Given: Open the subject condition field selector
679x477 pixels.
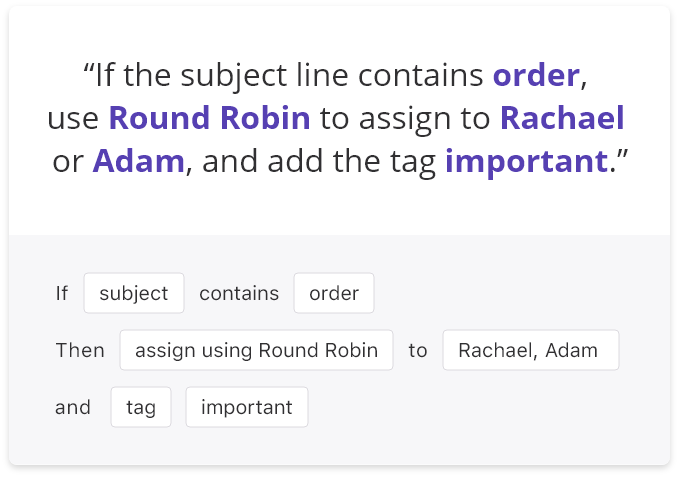Looking at the screenshot, I should [x=134, y=293].
